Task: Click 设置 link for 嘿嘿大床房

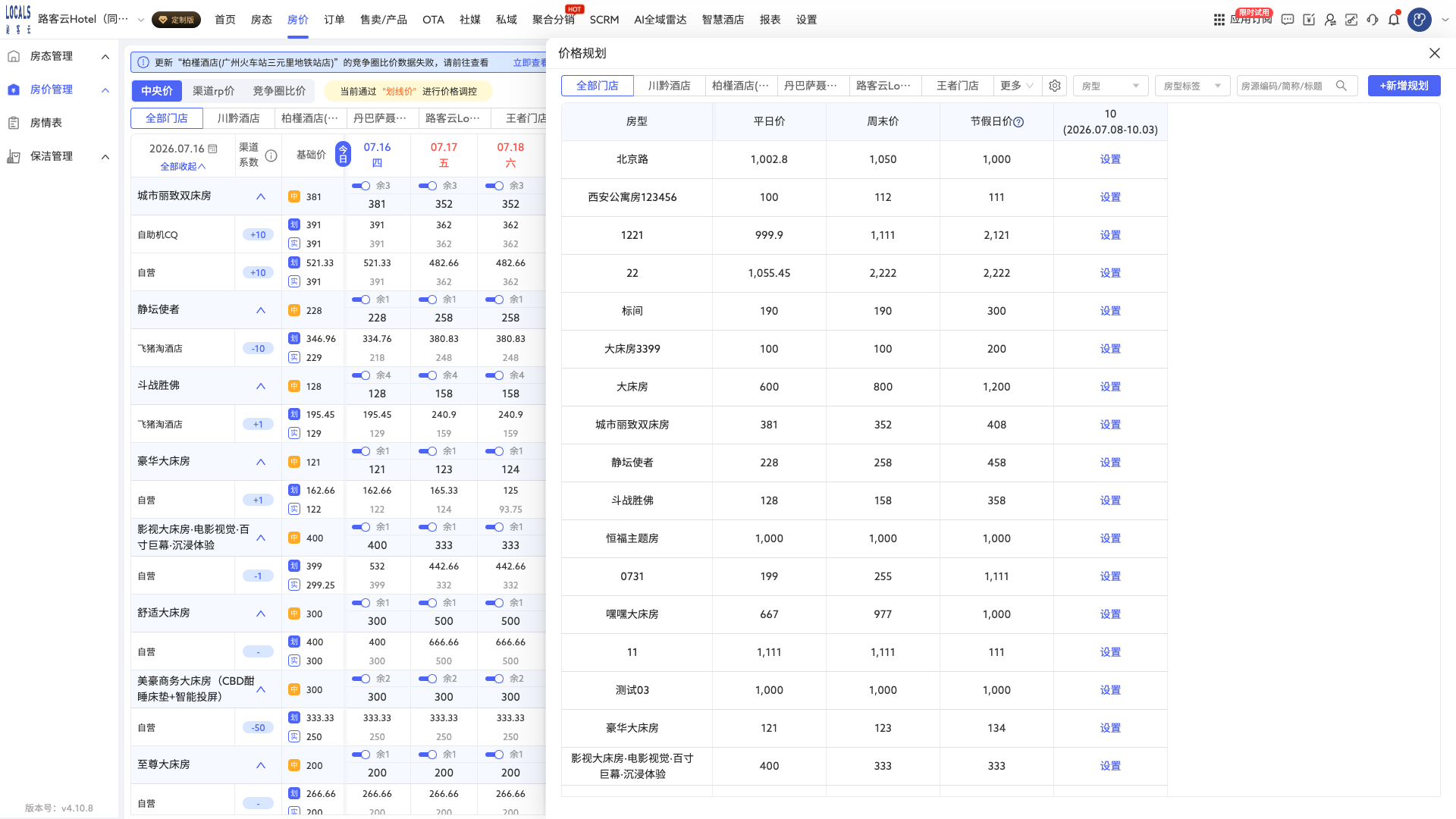Action: 1110,614
